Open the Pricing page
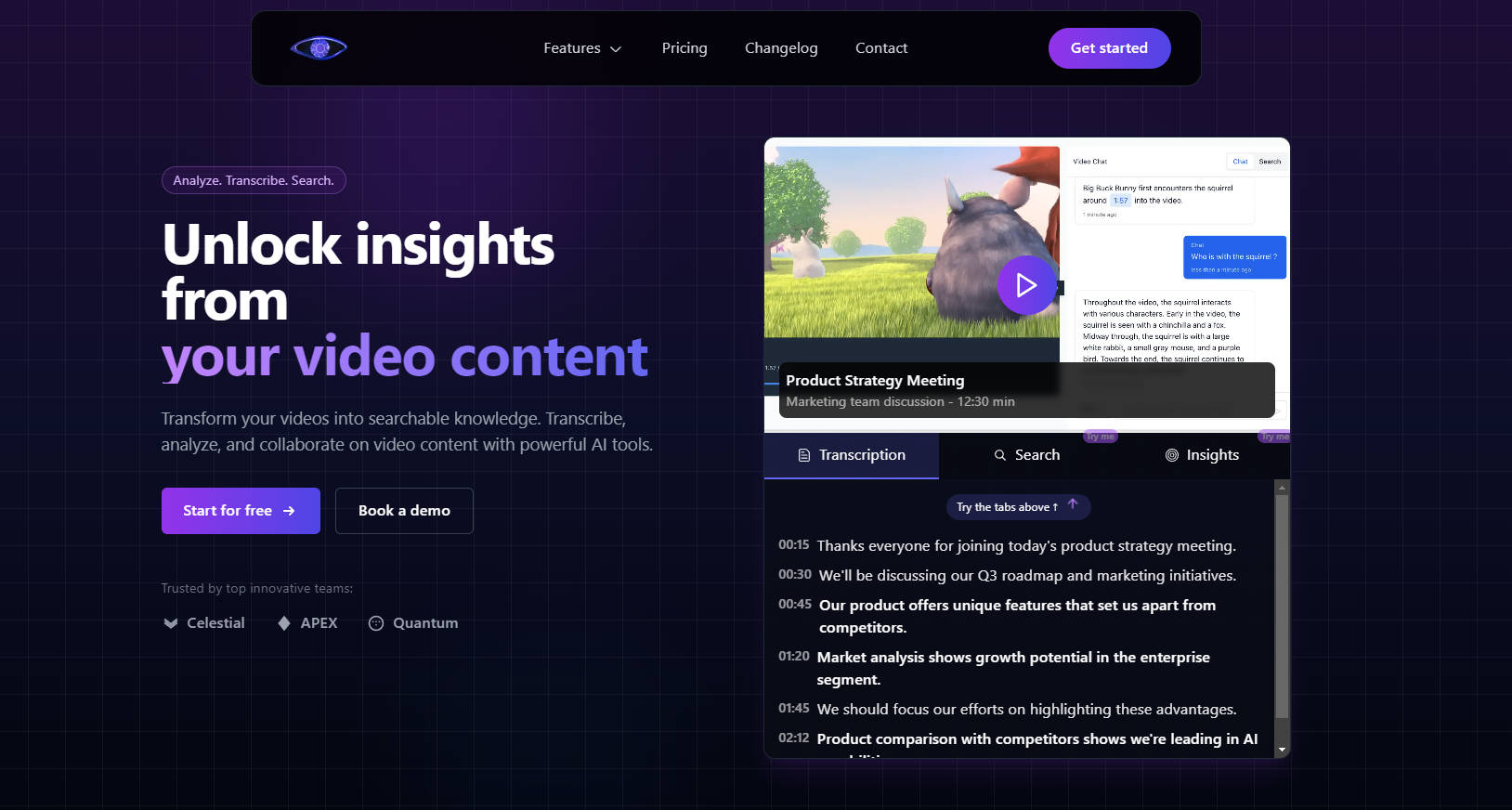The width and height of the screenshot is (1512, 810). tap(684, 48)
